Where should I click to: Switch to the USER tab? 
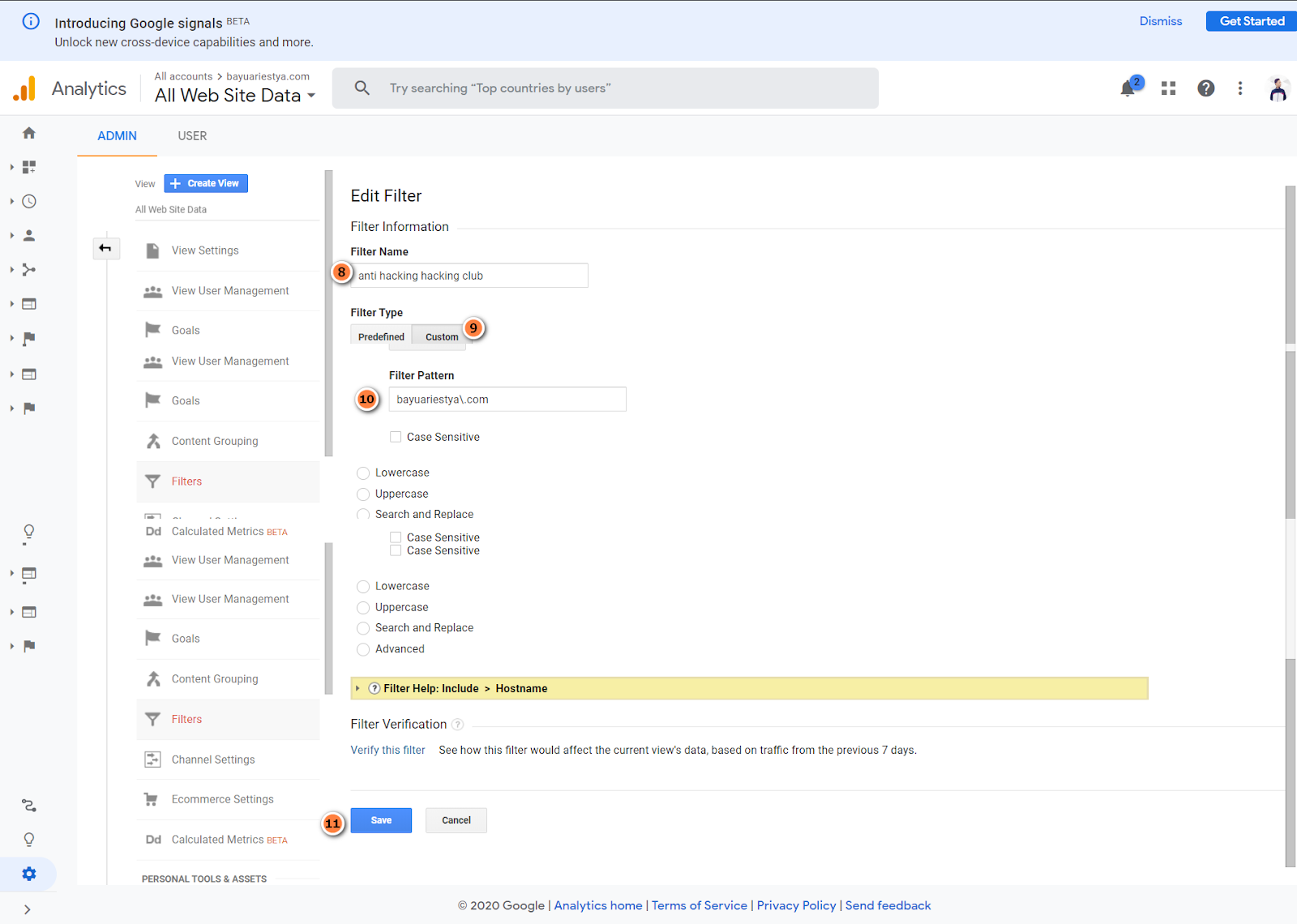point(192,136)
